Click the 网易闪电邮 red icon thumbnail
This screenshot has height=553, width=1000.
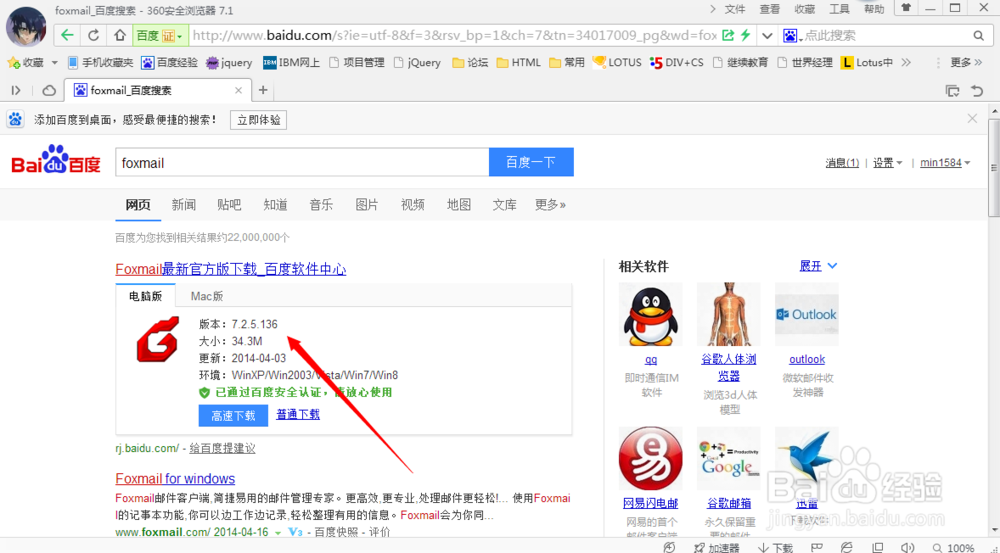tap(651, 459)
